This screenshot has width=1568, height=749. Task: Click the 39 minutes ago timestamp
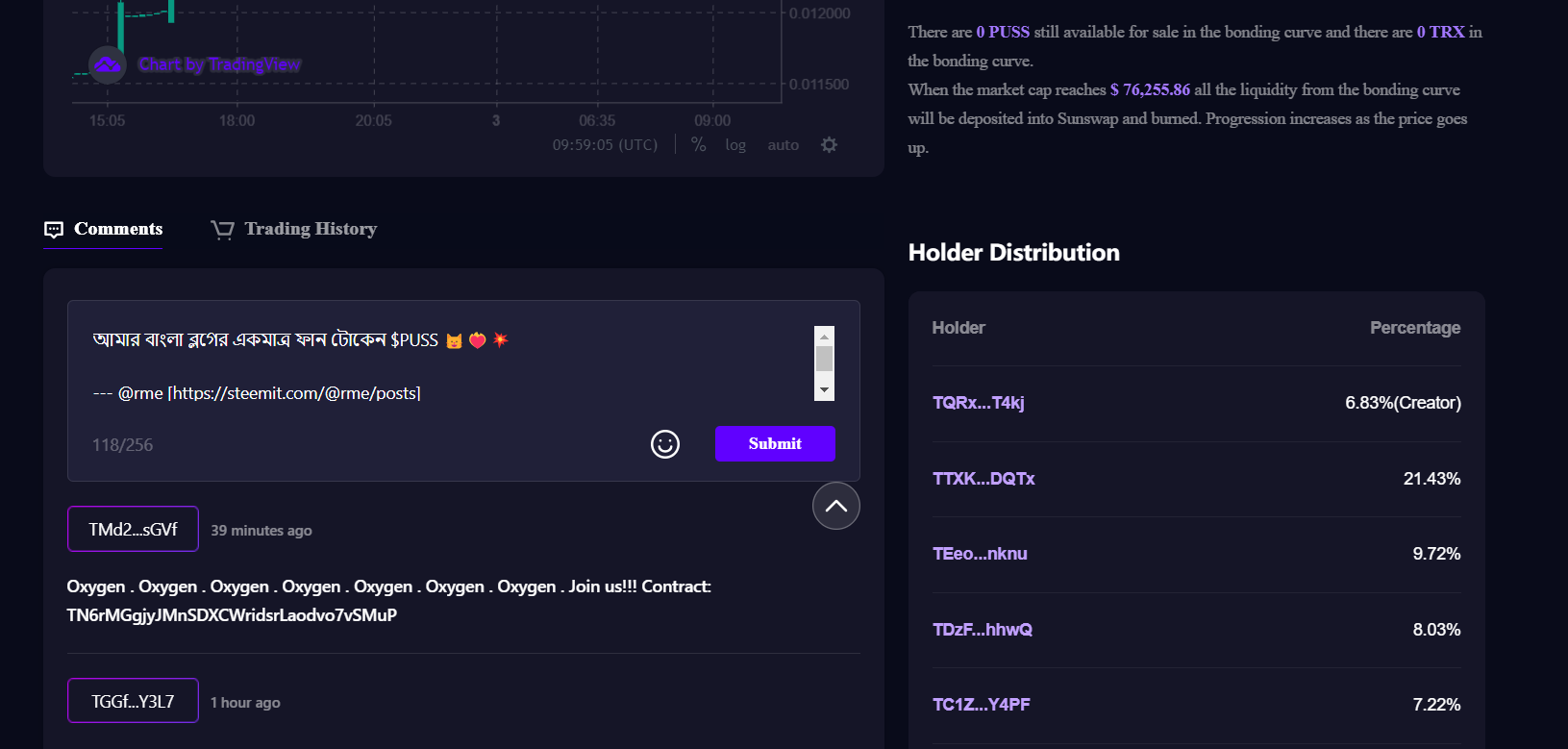[261, 531]
